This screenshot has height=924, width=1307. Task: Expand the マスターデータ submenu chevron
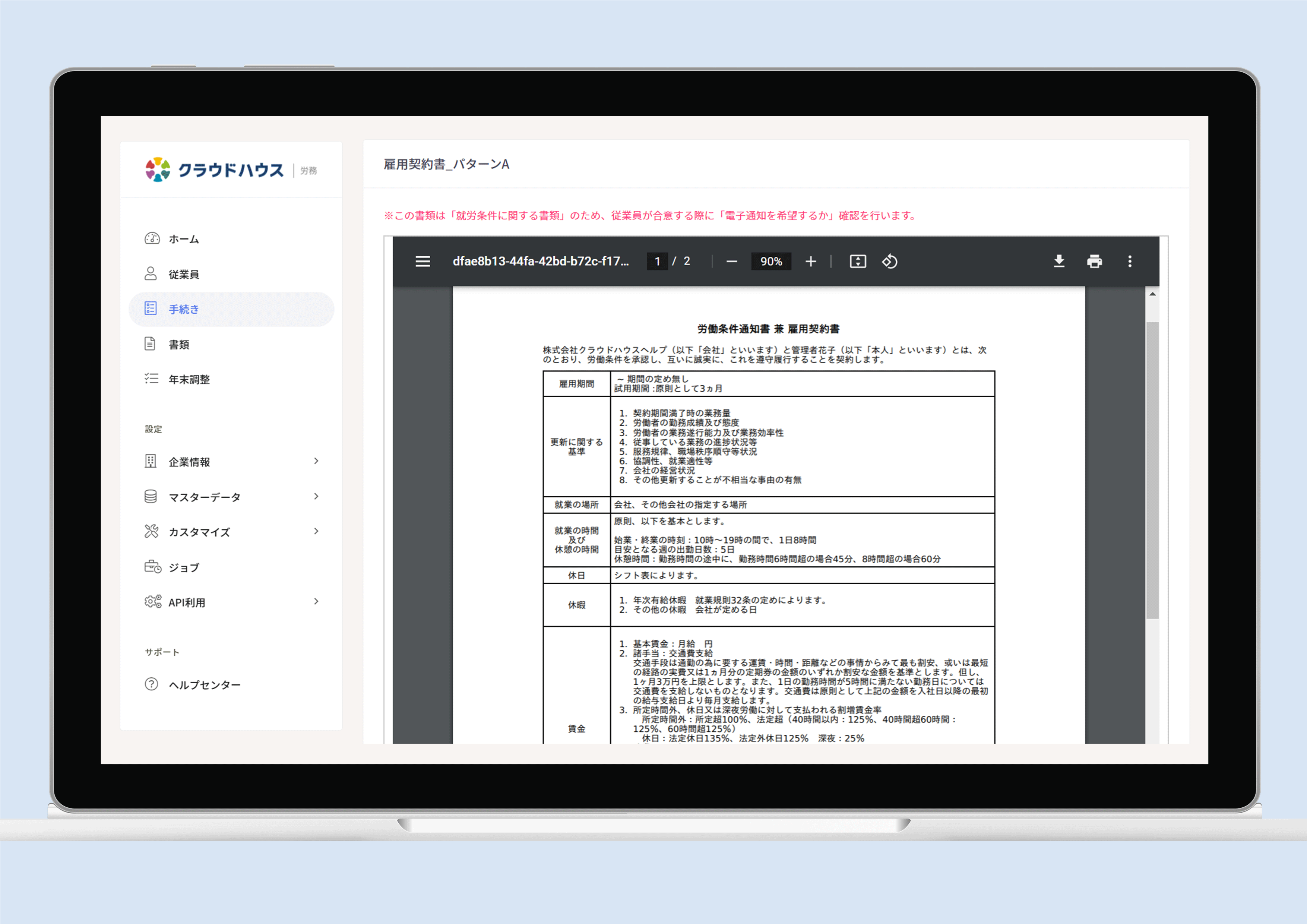pos(316,496)
